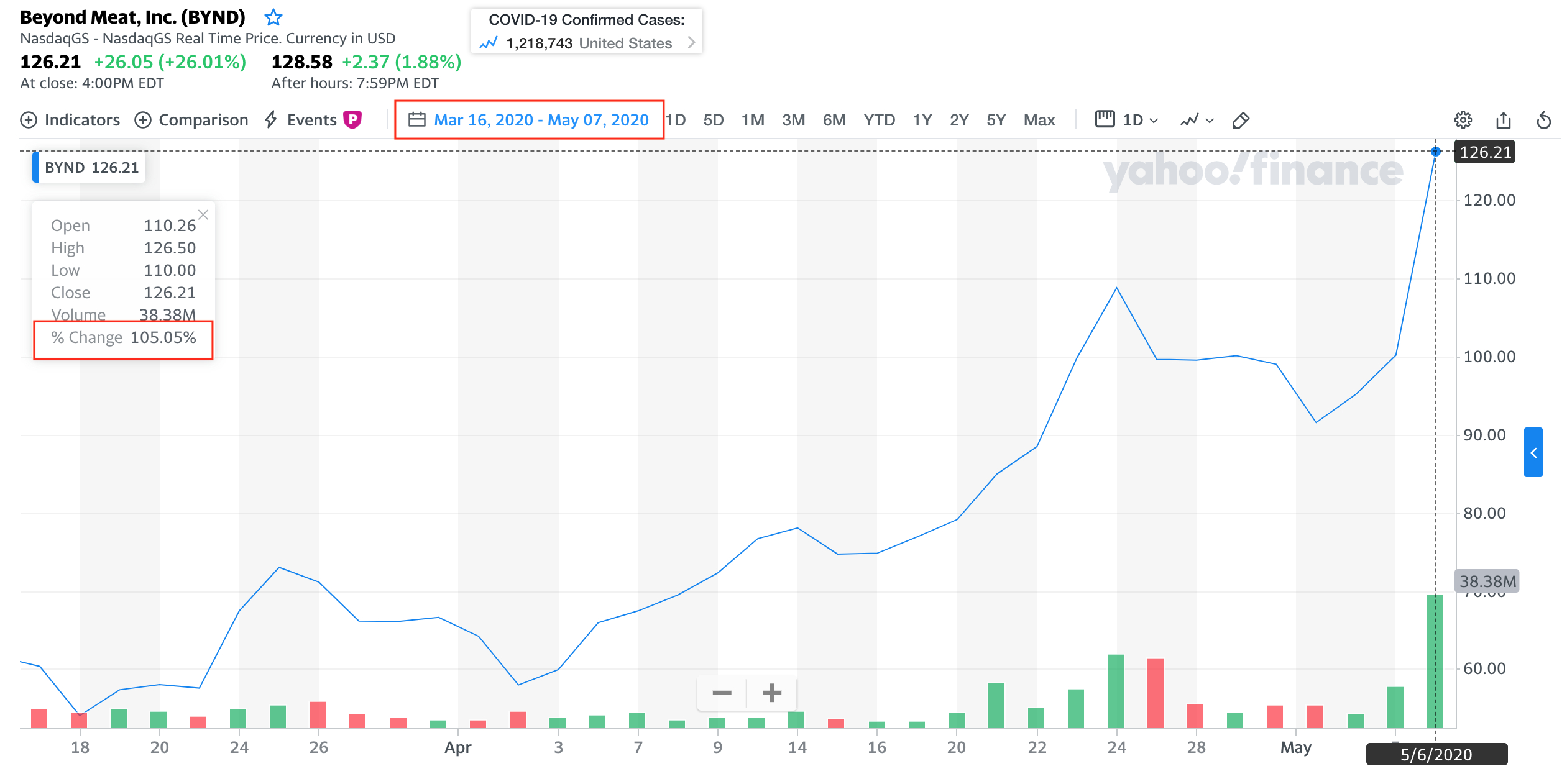Add BYND to watchlist via star icon

(x=273, y=17)
